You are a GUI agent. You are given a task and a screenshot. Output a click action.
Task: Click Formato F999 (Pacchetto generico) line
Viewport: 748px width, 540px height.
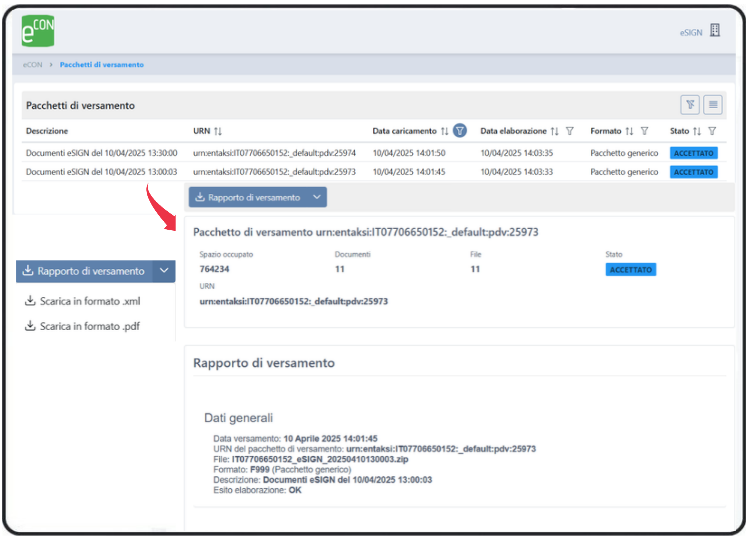(x=282, y=470)
